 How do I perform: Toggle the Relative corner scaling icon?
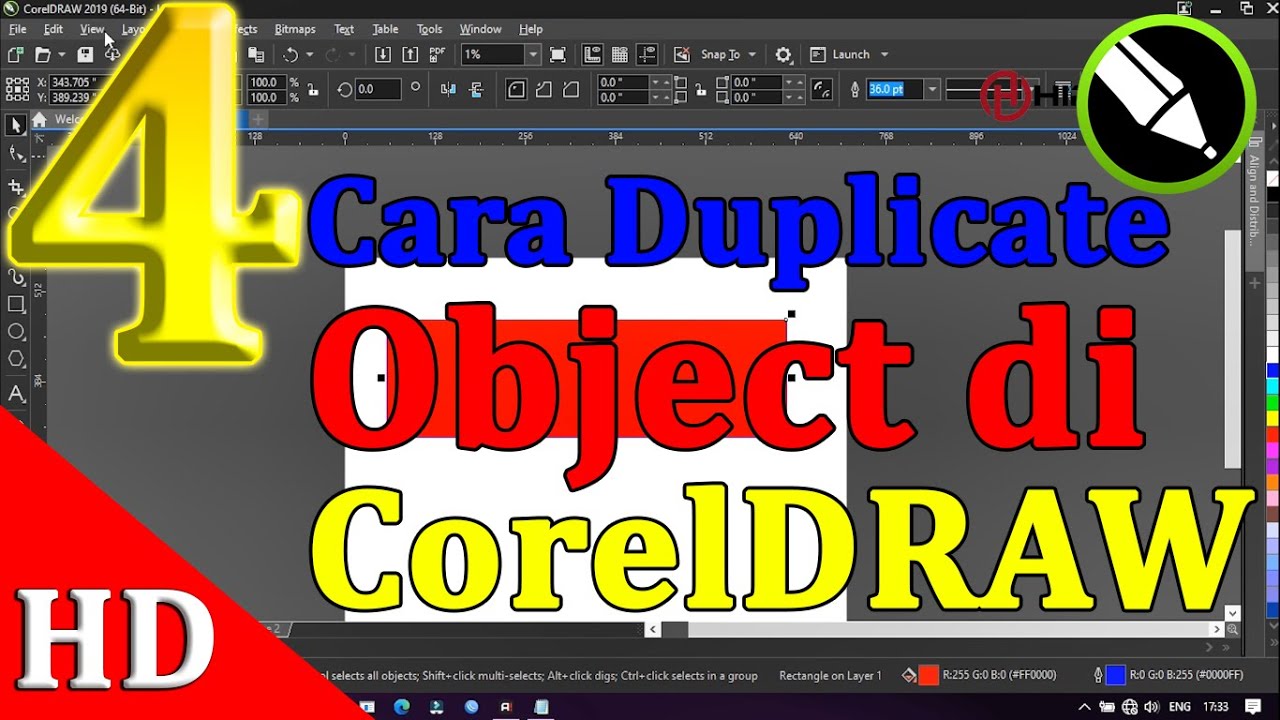[x=821, y=89]
